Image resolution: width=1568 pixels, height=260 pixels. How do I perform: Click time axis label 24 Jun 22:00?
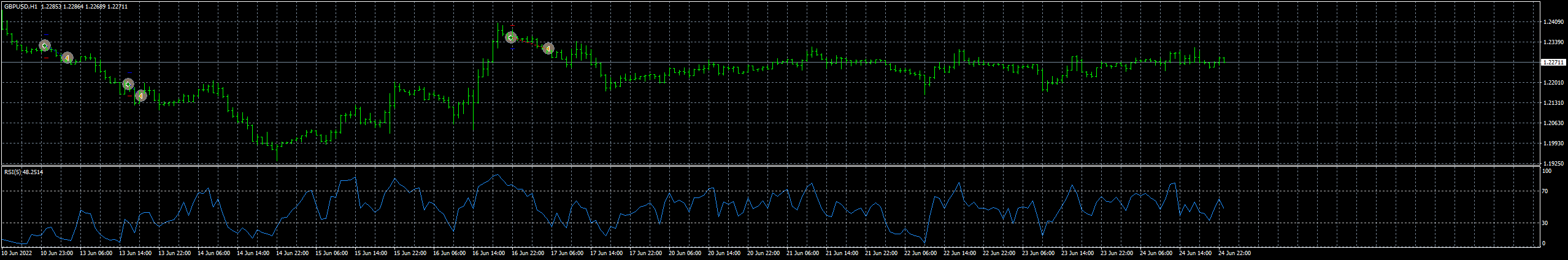click(x=1235, y=253)
